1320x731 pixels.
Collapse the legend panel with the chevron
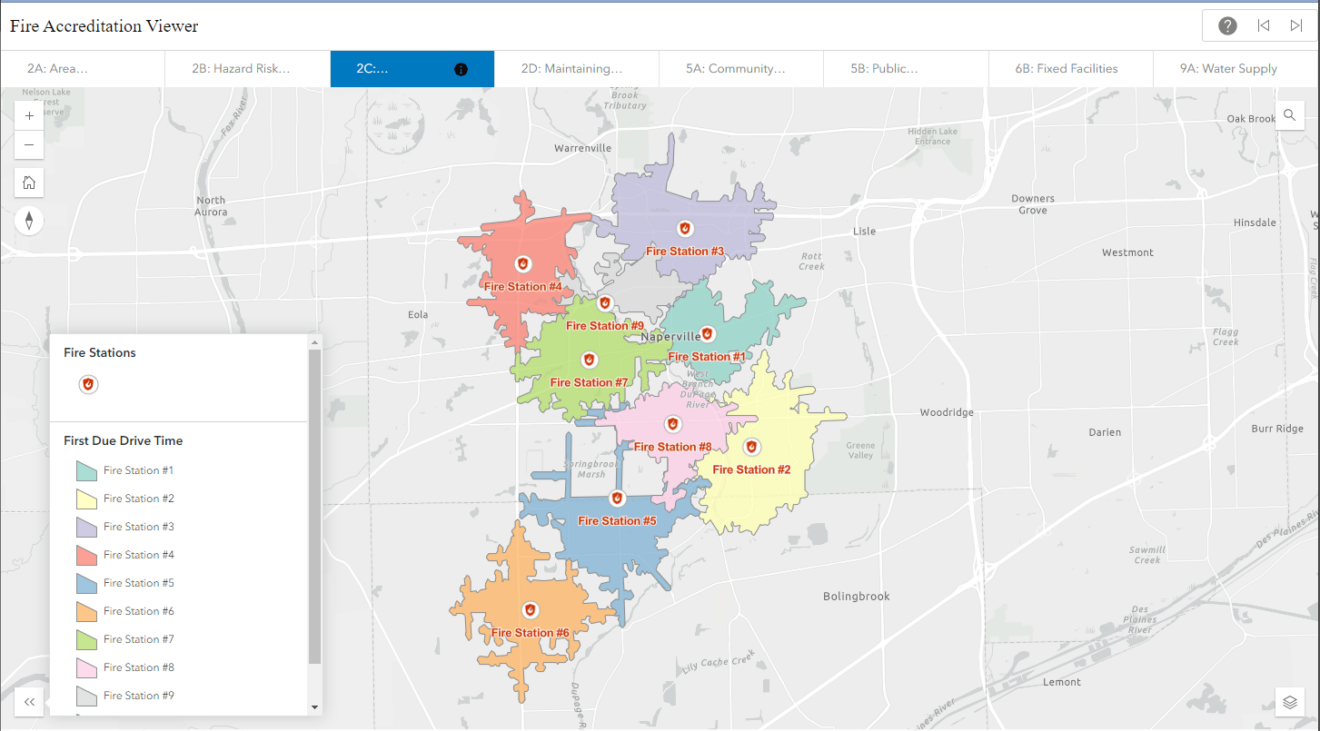click(x=29, y=702)
